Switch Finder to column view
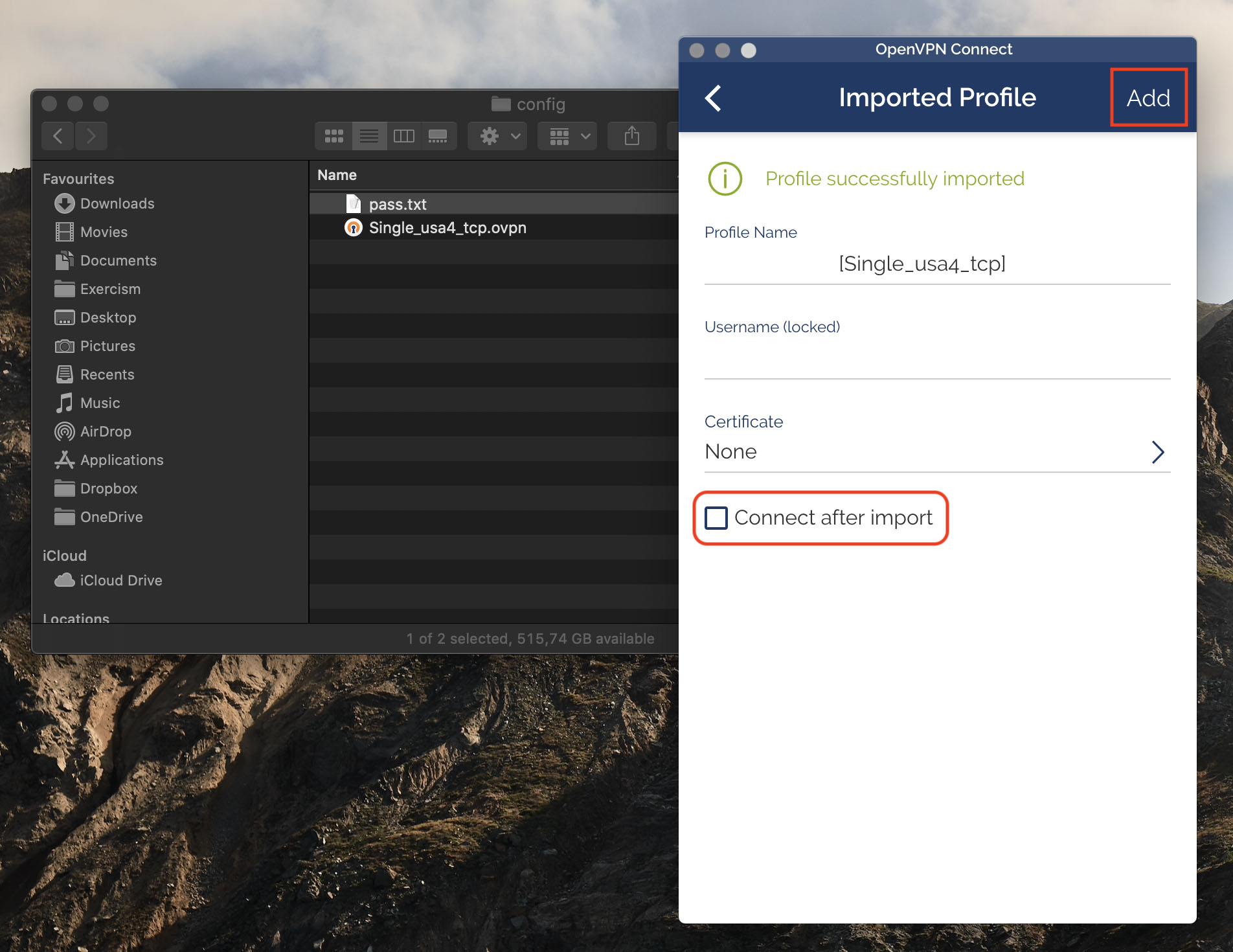This screenshot has width=1233, height=952. point(405,136)
